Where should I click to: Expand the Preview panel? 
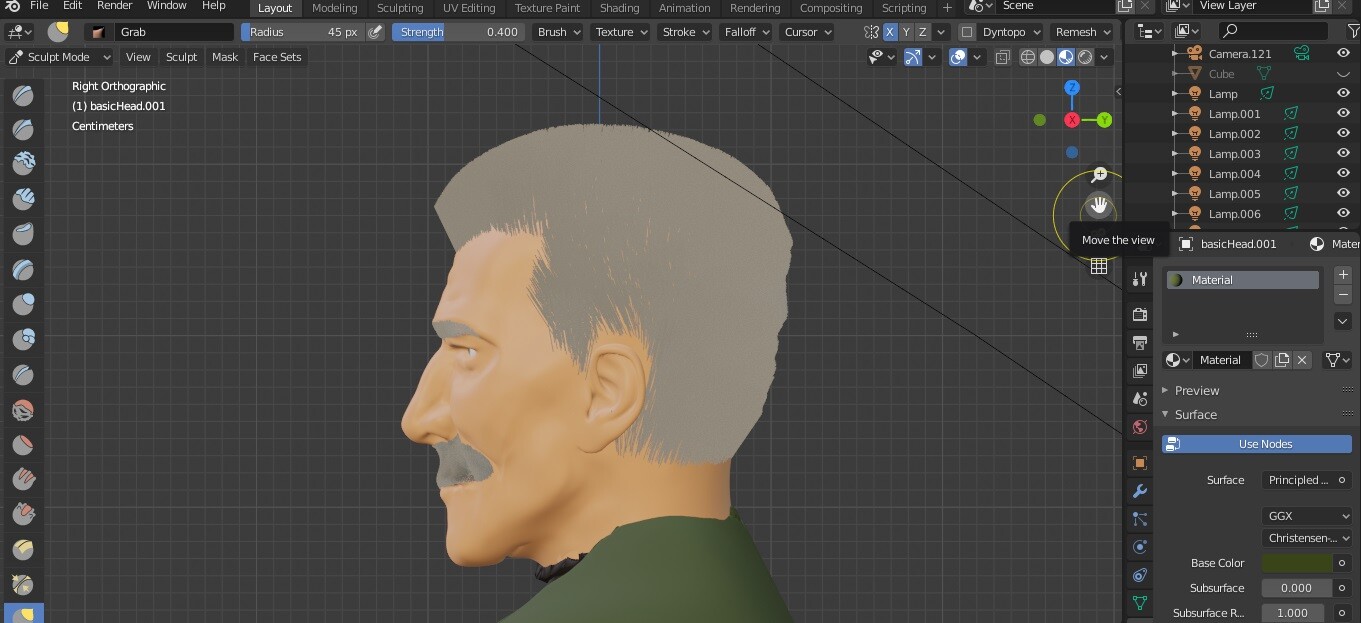click(x=1196, y=390)
